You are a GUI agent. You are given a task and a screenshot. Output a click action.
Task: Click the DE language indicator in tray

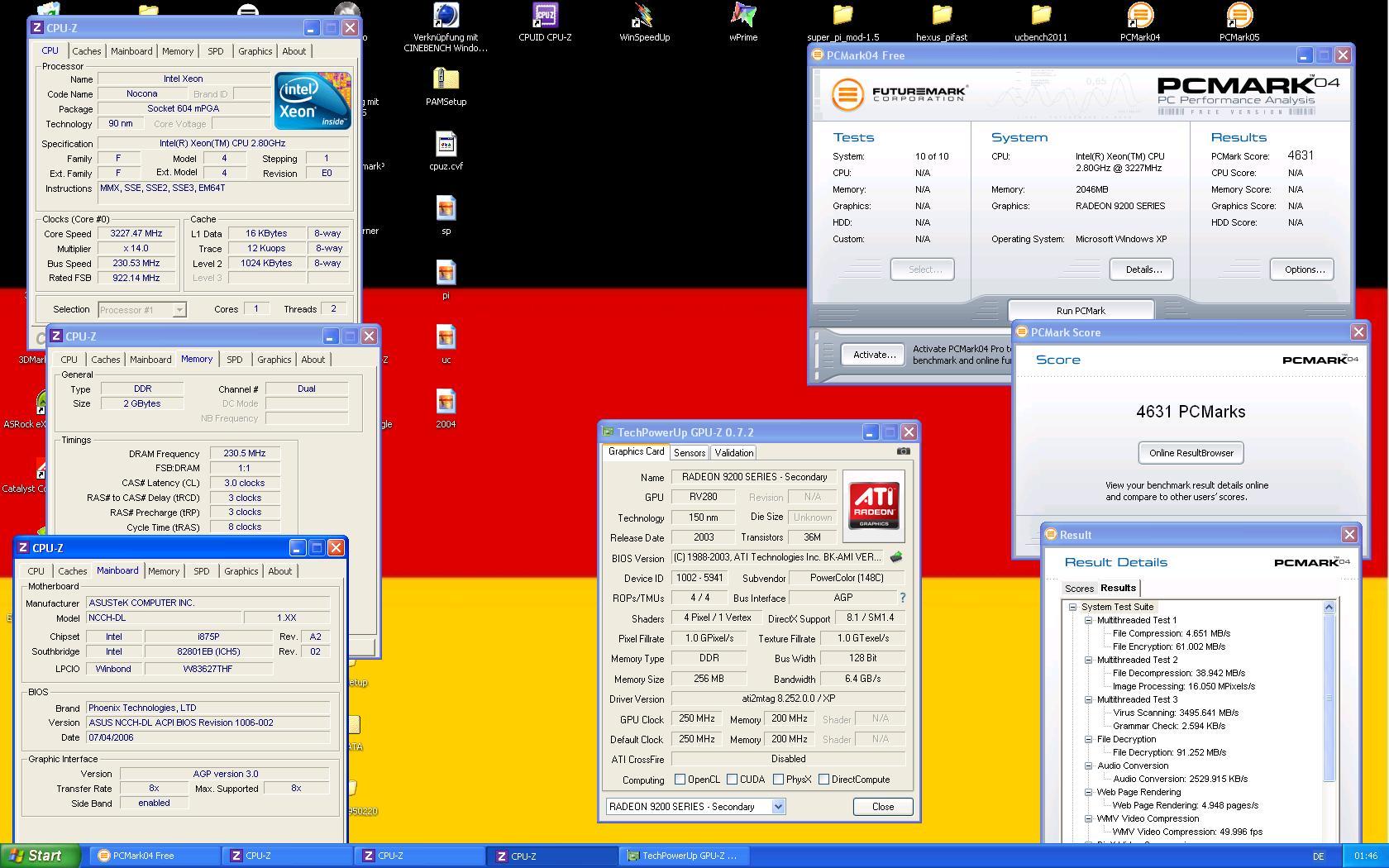(x=1319, y=856)
